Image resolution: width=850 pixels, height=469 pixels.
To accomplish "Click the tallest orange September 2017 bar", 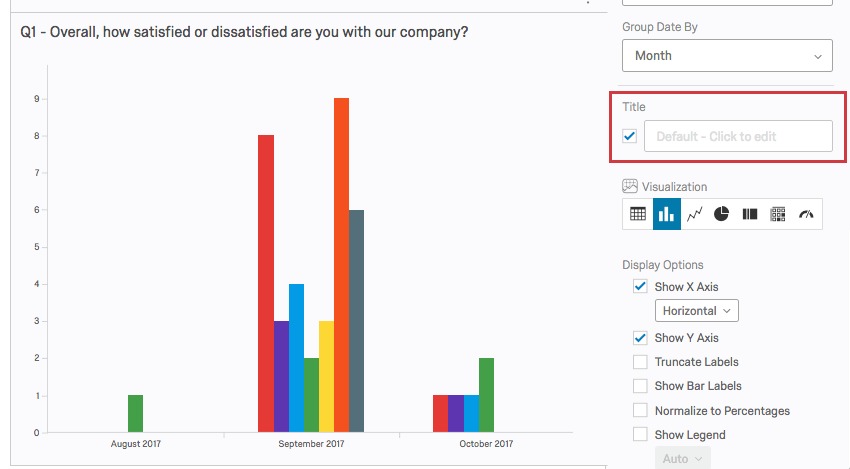I will click(341, 265).
